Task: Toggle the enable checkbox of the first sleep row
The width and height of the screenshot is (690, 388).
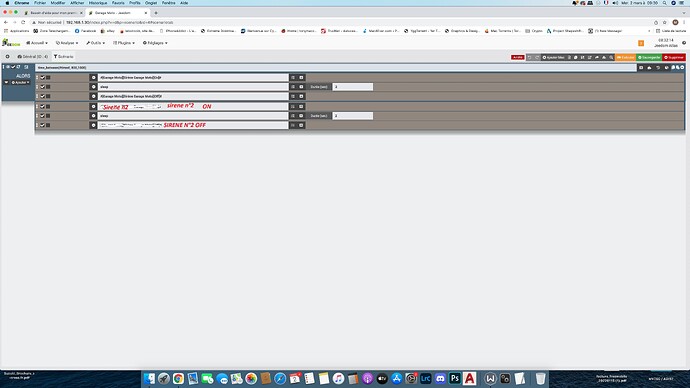Action: pos(43,87)
